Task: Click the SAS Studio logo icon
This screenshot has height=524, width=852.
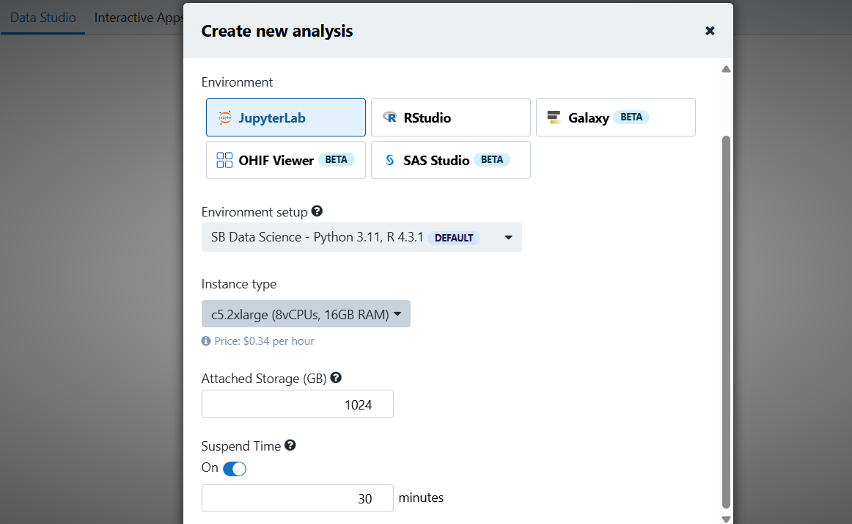Action: click(390, 160)
